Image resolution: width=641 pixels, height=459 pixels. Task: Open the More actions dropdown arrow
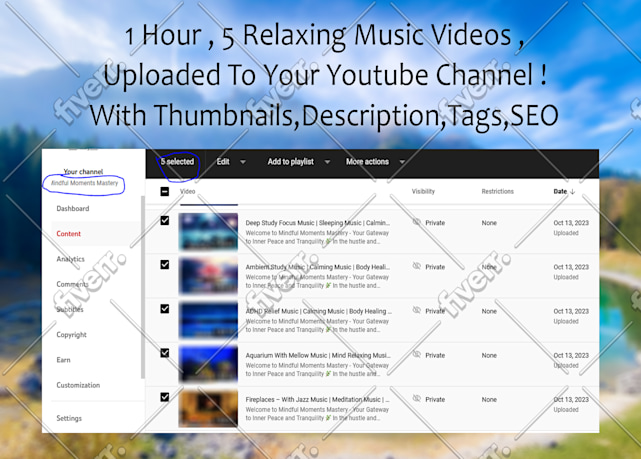pos(402,162)
